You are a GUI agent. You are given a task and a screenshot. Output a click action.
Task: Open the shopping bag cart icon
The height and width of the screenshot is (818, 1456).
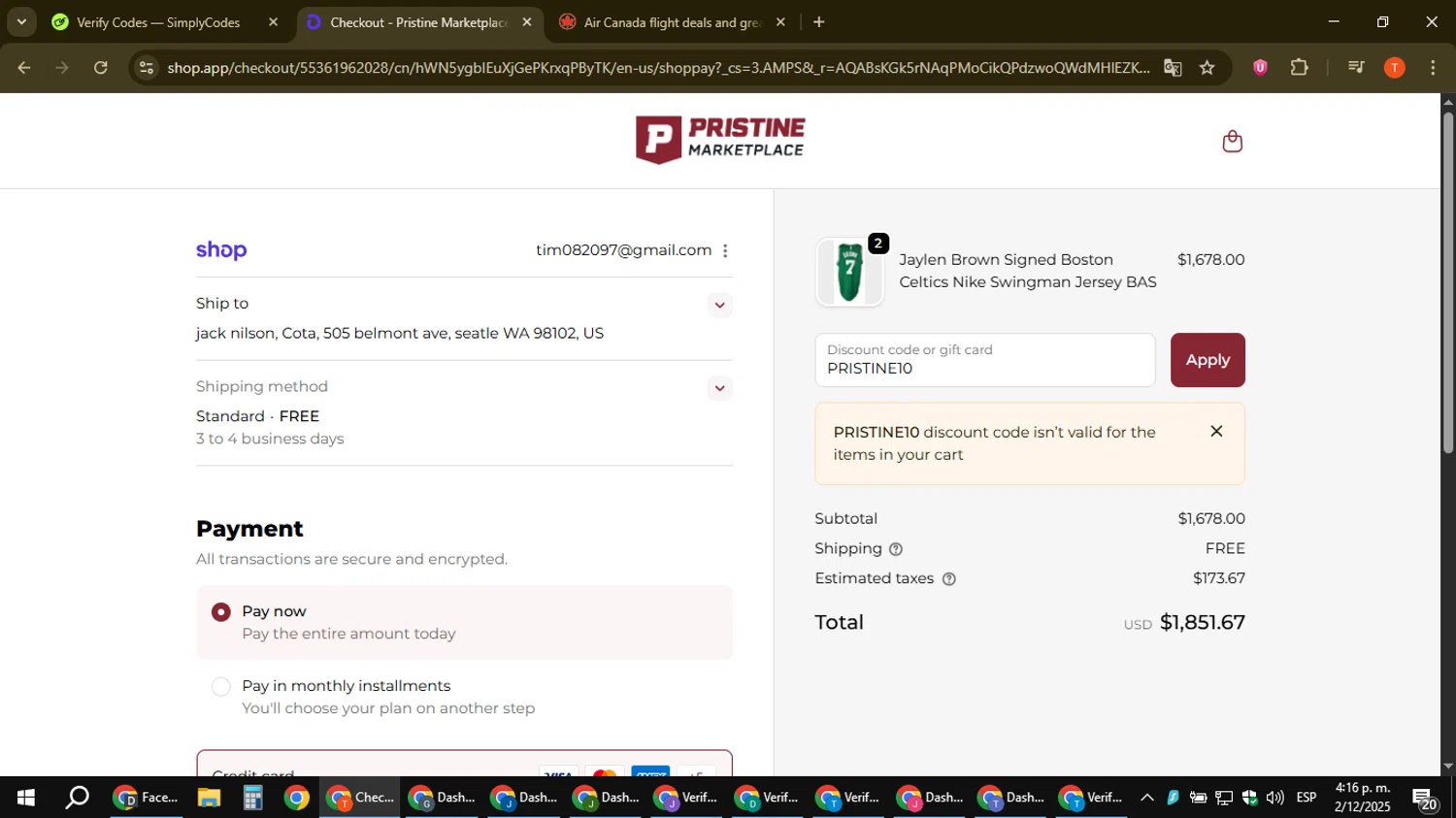pos(1232,142)
